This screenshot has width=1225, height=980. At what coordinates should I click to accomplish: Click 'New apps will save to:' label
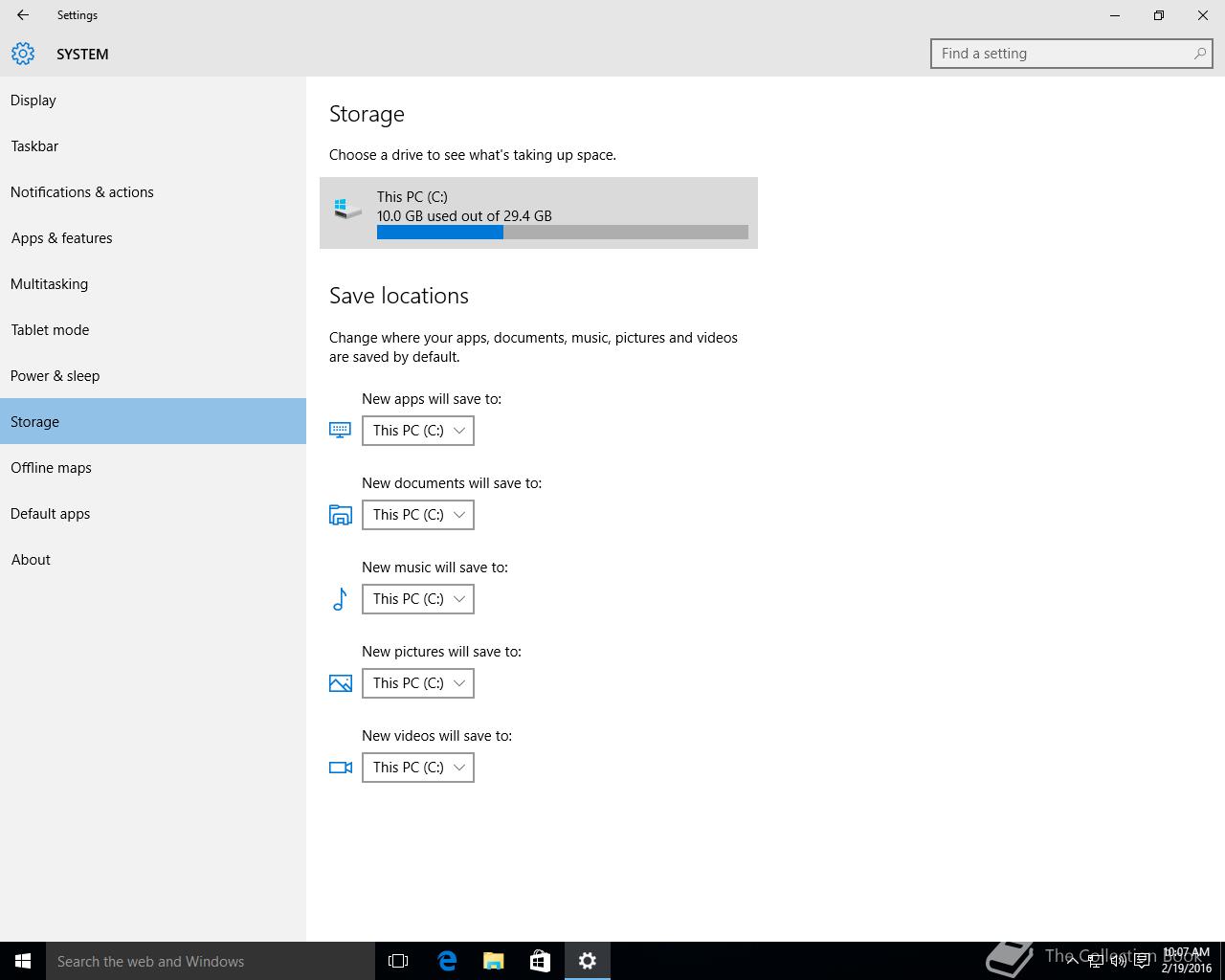(432, 399)
